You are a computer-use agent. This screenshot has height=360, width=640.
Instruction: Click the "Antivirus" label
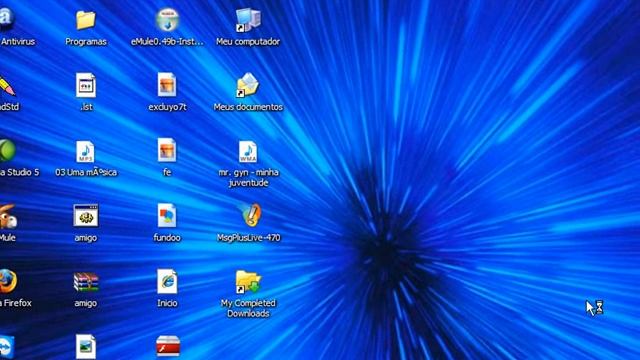pos(18,42)
